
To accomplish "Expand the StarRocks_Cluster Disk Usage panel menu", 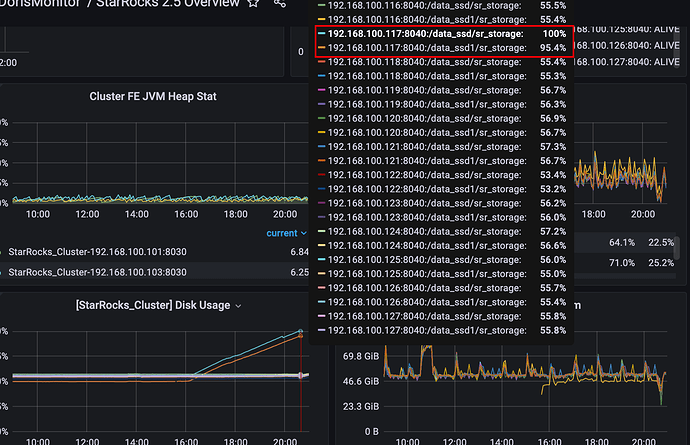I will point(238,306).
